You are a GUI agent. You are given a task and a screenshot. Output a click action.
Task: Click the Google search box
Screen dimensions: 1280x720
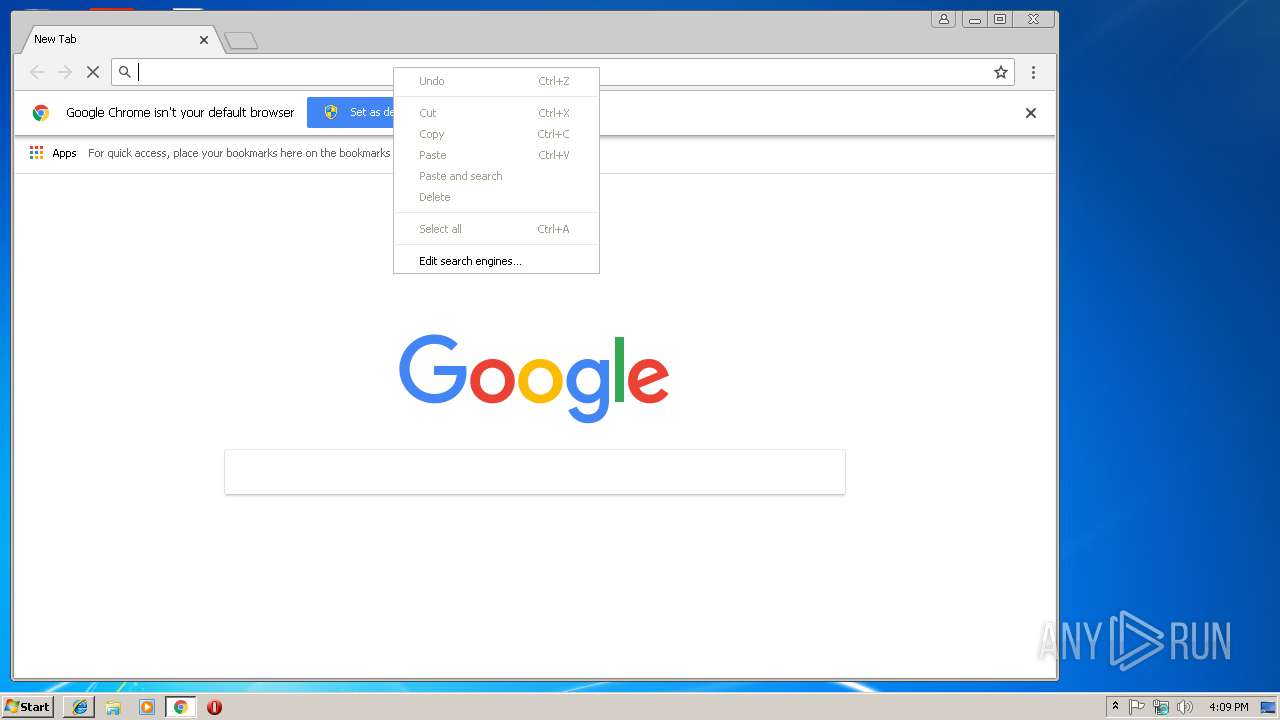(535, 472)
